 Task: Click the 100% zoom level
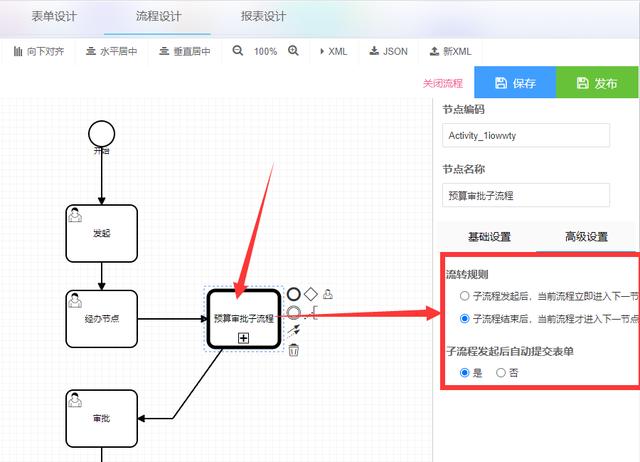(x=265, y=51)
